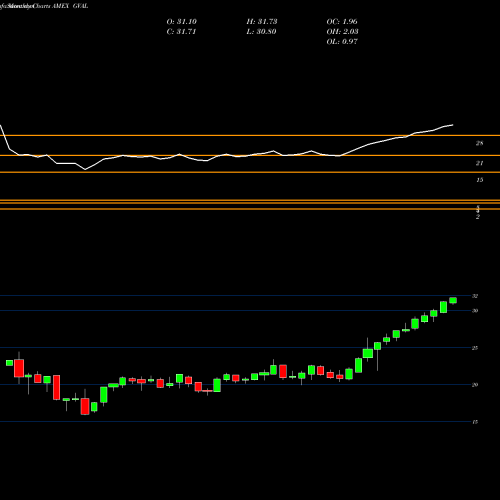Viewport: 500px width, 500px height.
Task: Select the low price reading "L: 30.80"
Action: pos(261,32)
